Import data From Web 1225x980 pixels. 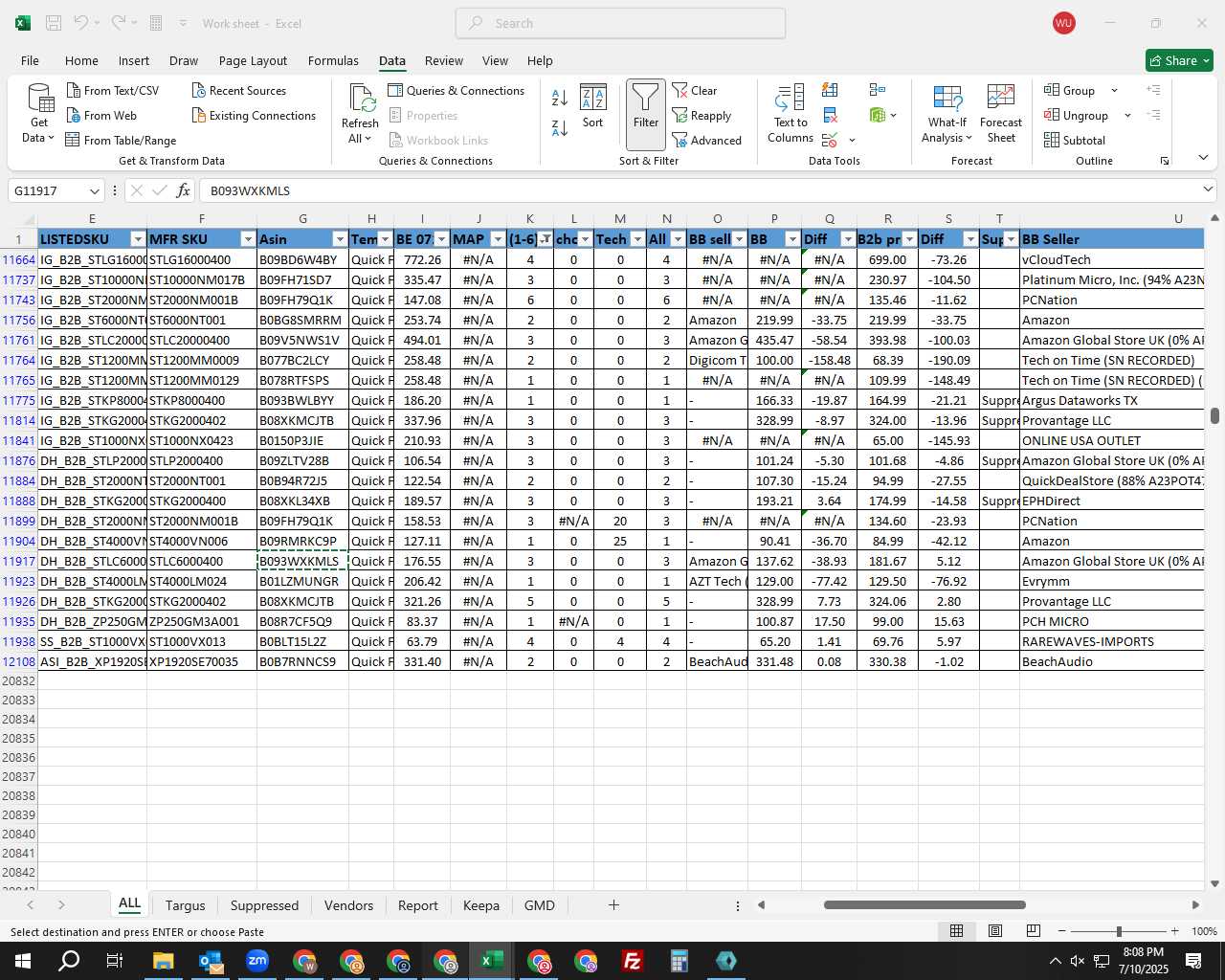coord(101,115)
